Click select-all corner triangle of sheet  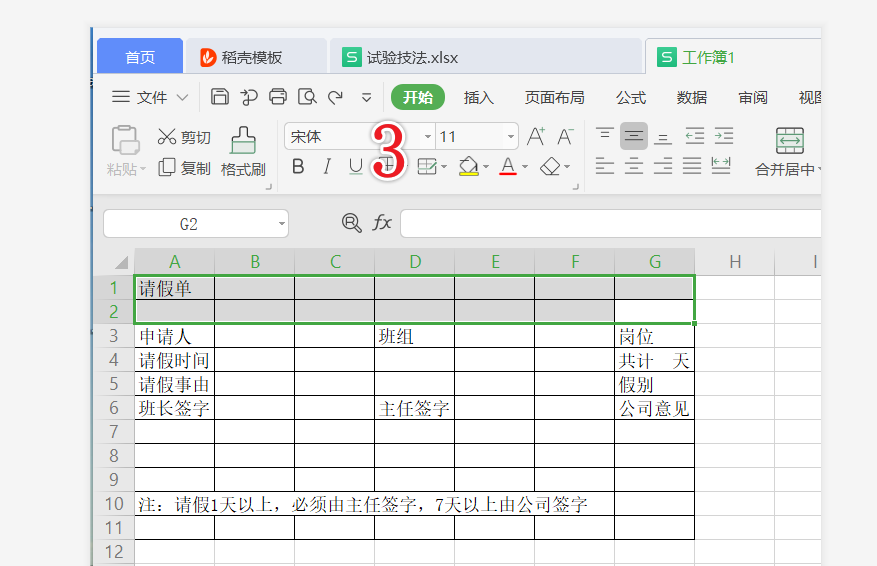121,262
